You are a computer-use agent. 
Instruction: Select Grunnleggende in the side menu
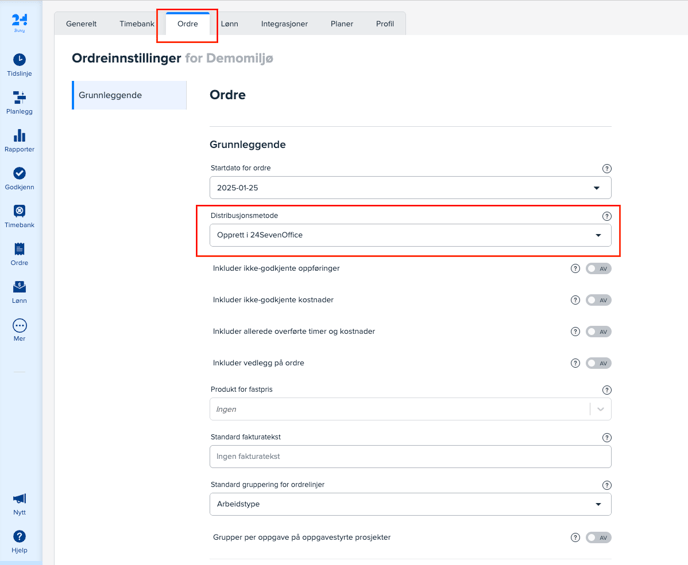[x=129, y=95]
